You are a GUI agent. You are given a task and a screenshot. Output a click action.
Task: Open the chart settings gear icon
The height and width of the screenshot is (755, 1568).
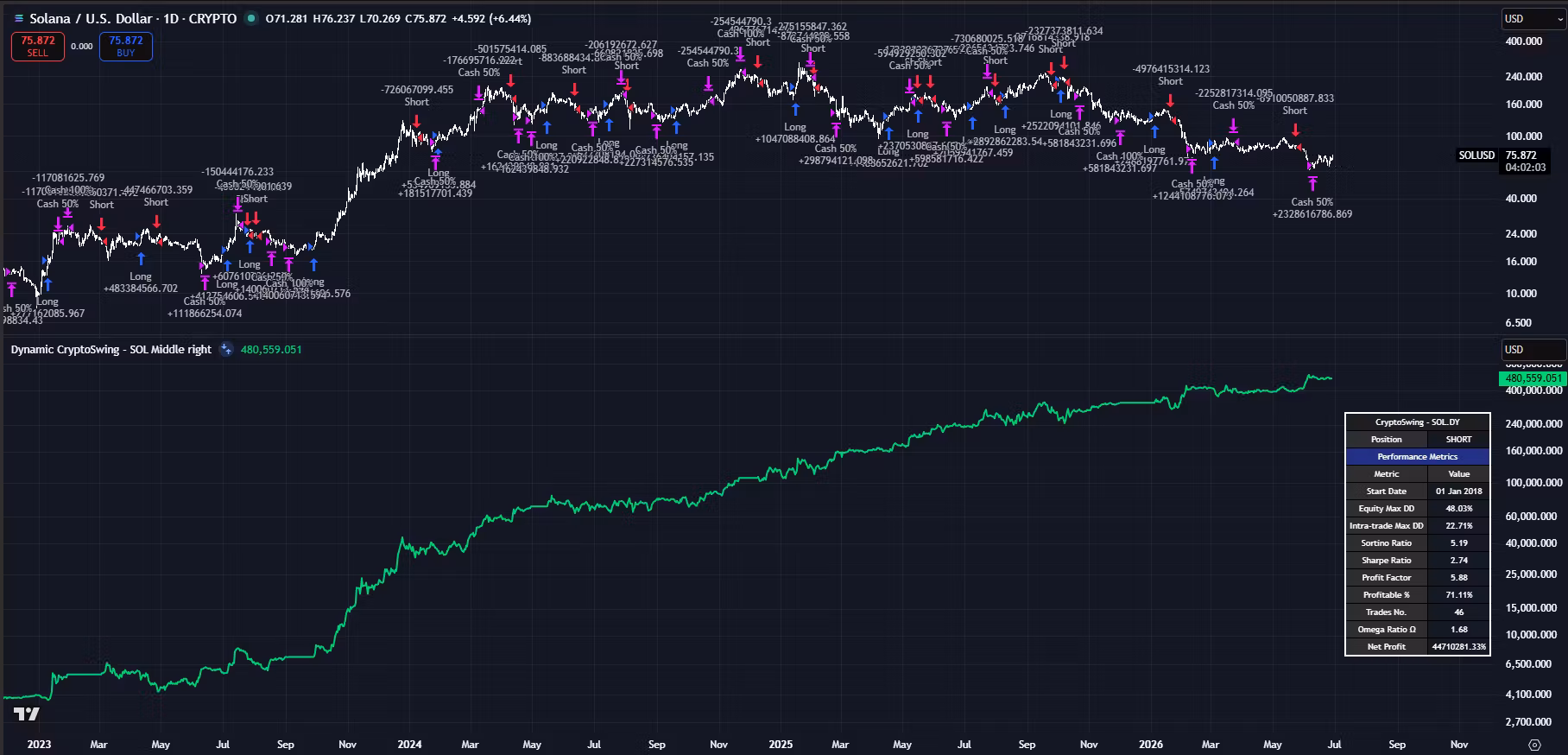[1534, 744]
